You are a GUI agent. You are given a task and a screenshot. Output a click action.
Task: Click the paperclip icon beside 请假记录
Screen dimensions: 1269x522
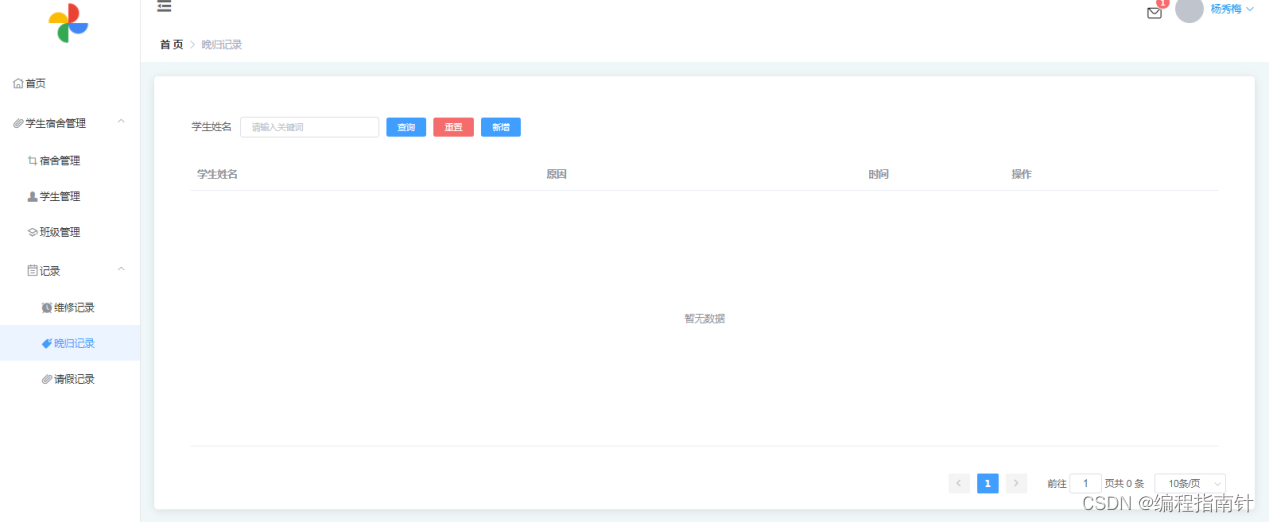[47, 379]
